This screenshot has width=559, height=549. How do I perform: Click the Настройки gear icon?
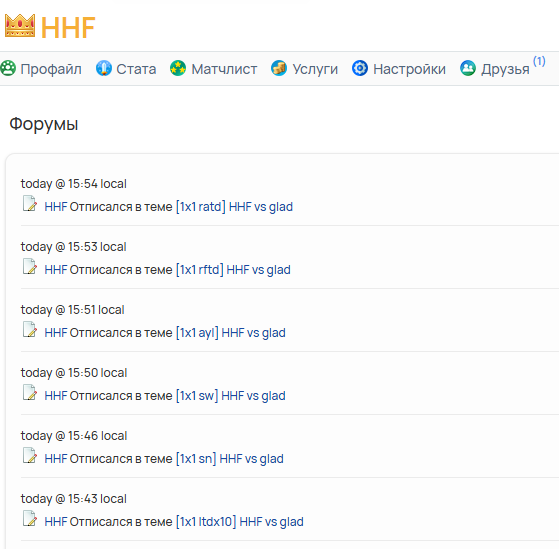click(360, 68)
